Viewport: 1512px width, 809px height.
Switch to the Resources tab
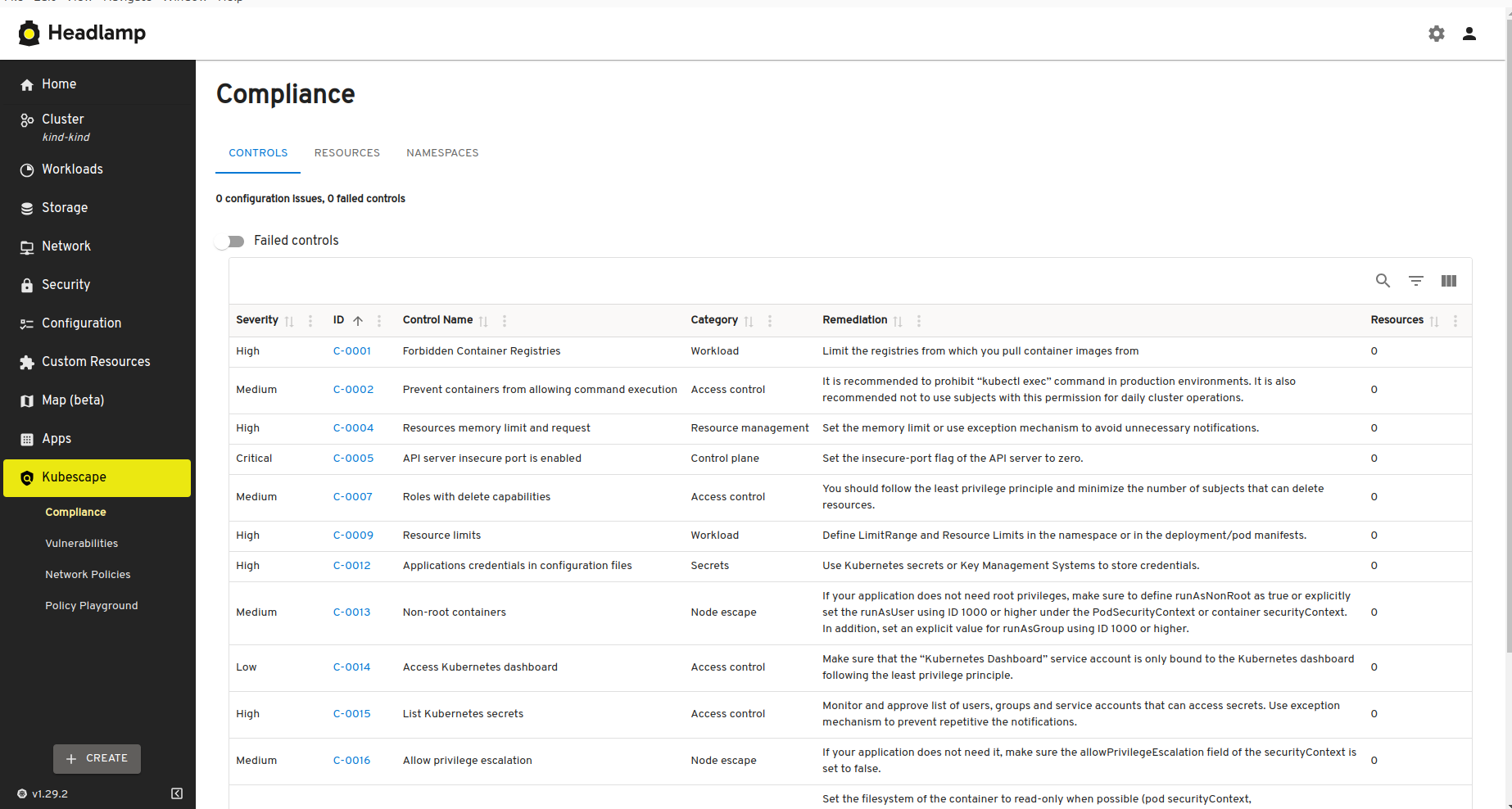point(347,153)
